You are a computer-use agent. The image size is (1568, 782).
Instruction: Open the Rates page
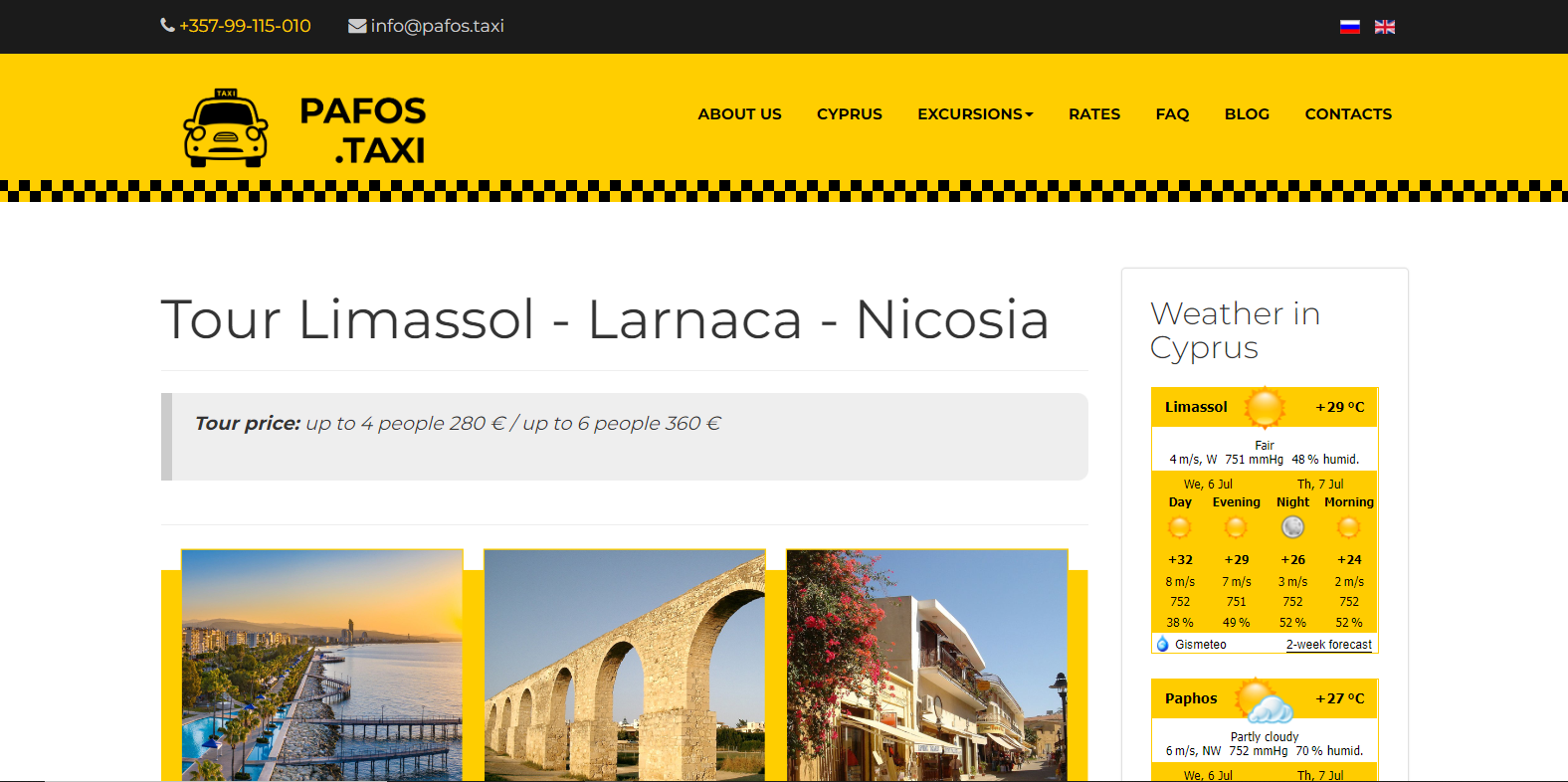[1094, 113]
